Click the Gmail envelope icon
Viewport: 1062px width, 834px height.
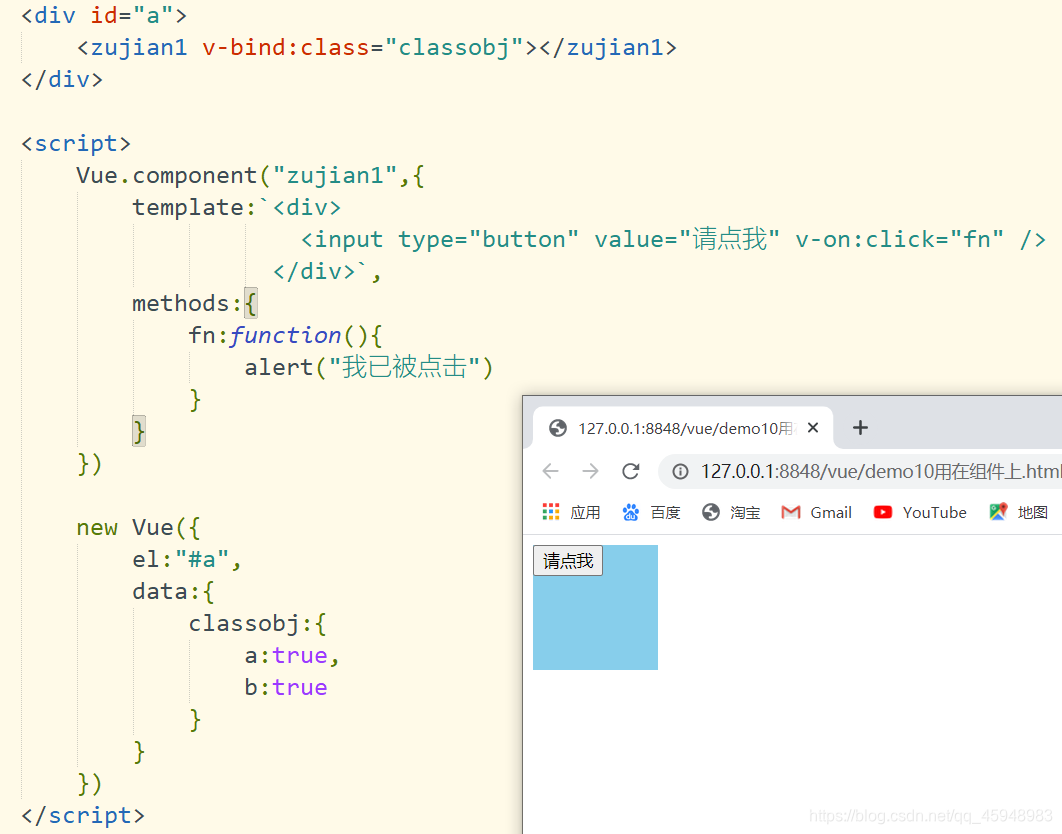click(x=790, y=512)
